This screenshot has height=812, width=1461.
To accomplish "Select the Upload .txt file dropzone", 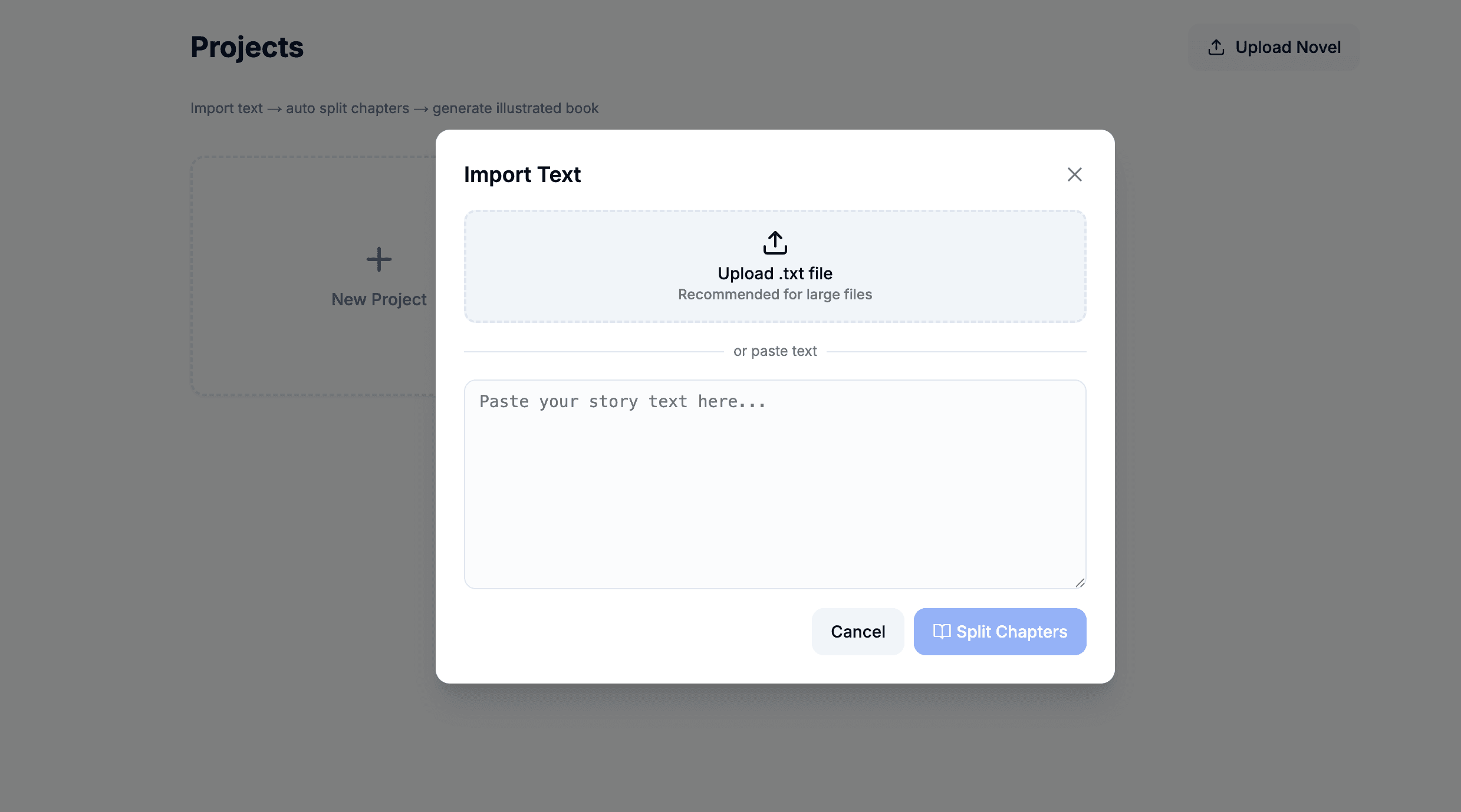I will pos(774,266).
